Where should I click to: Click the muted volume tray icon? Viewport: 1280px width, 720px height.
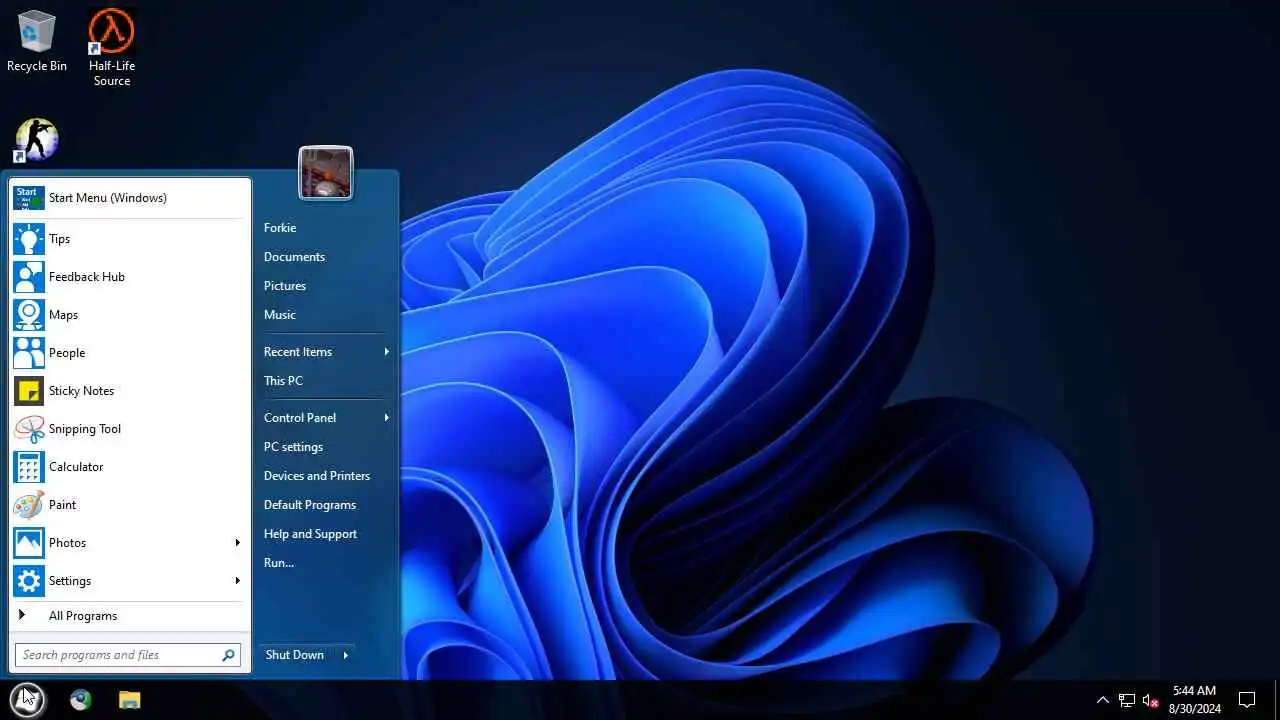point(1151,700)
